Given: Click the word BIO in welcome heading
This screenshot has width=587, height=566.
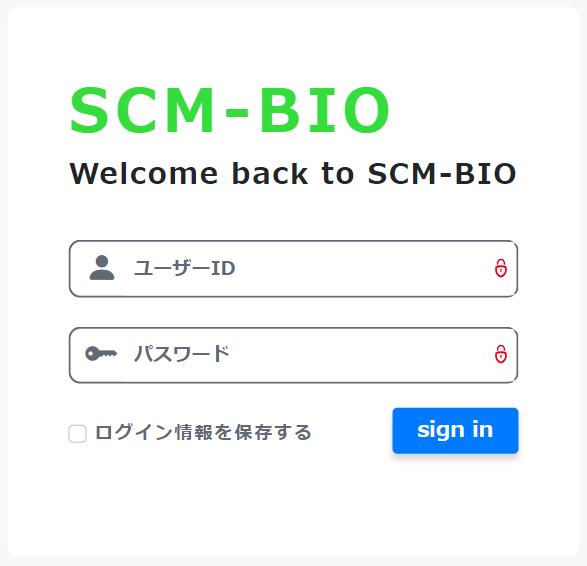Looking at the screenshot, I should coord(486,174).
